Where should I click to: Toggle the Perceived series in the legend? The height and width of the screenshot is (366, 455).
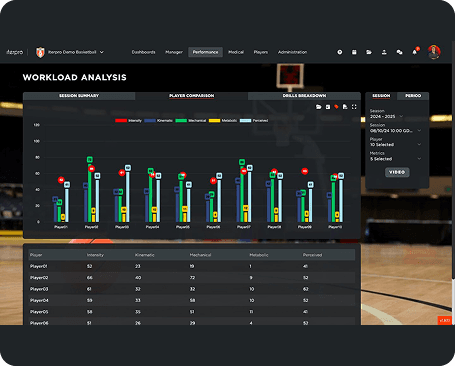point(254,121)
